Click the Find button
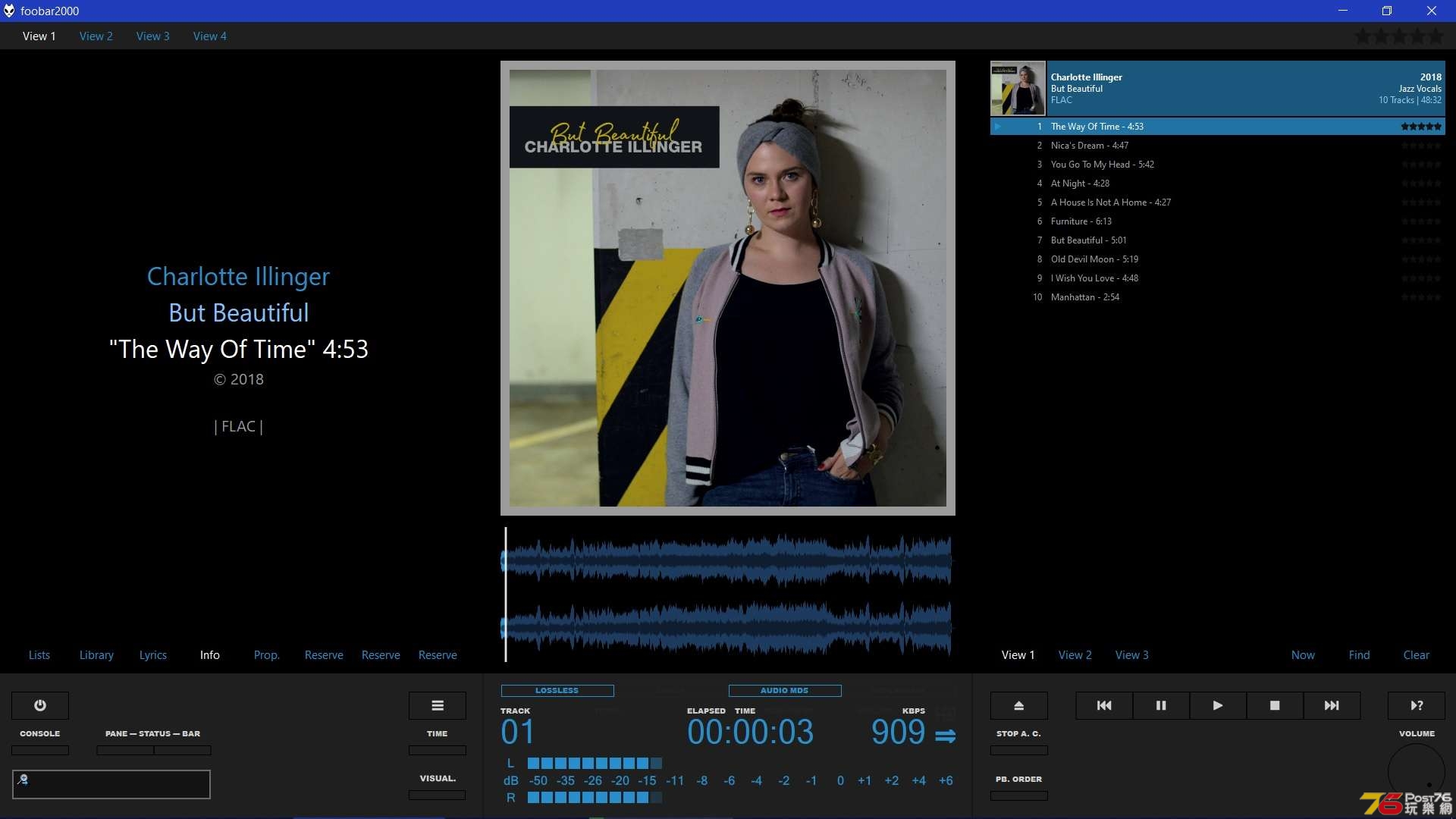This screenshot has width=1456, height=819. 1360,654
